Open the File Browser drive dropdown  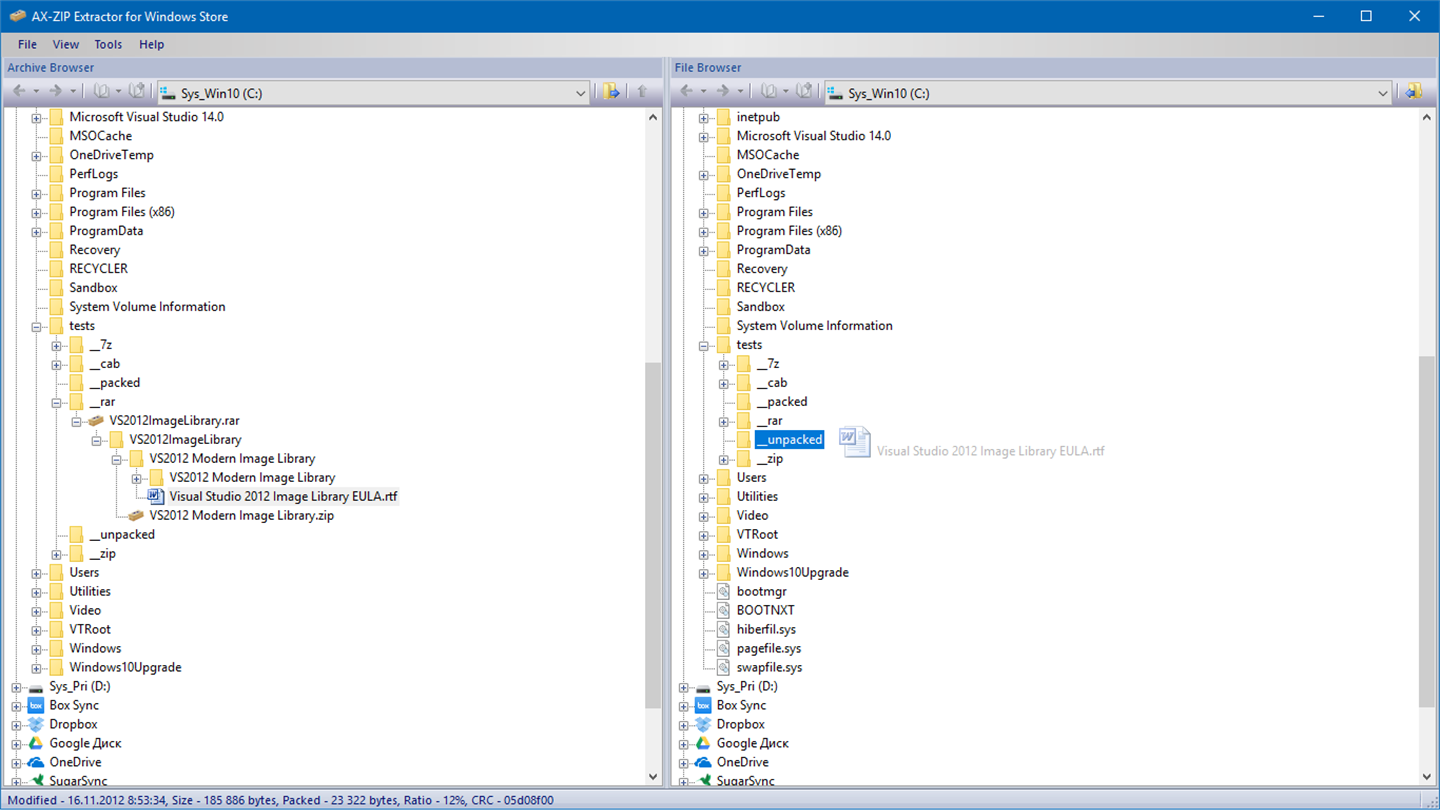click(x=1383, y=93)
